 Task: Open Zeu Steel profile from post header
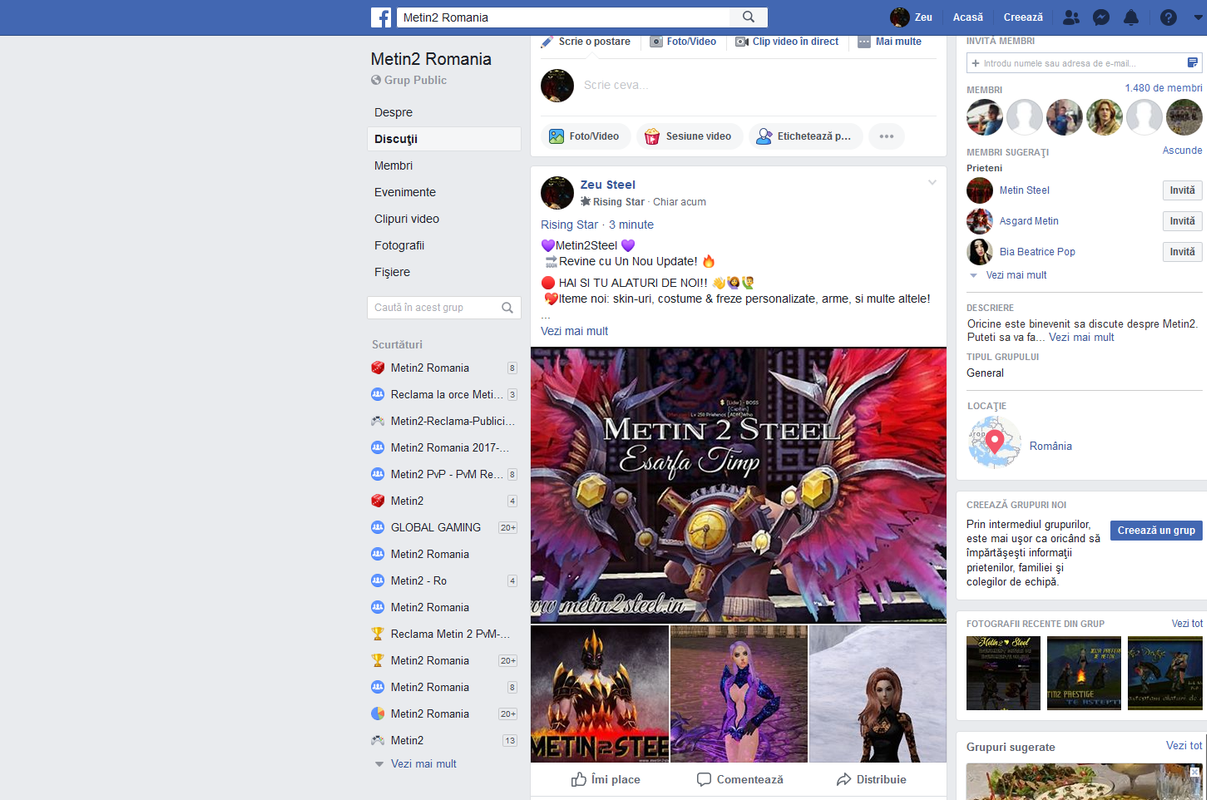[x=607, y=185]
